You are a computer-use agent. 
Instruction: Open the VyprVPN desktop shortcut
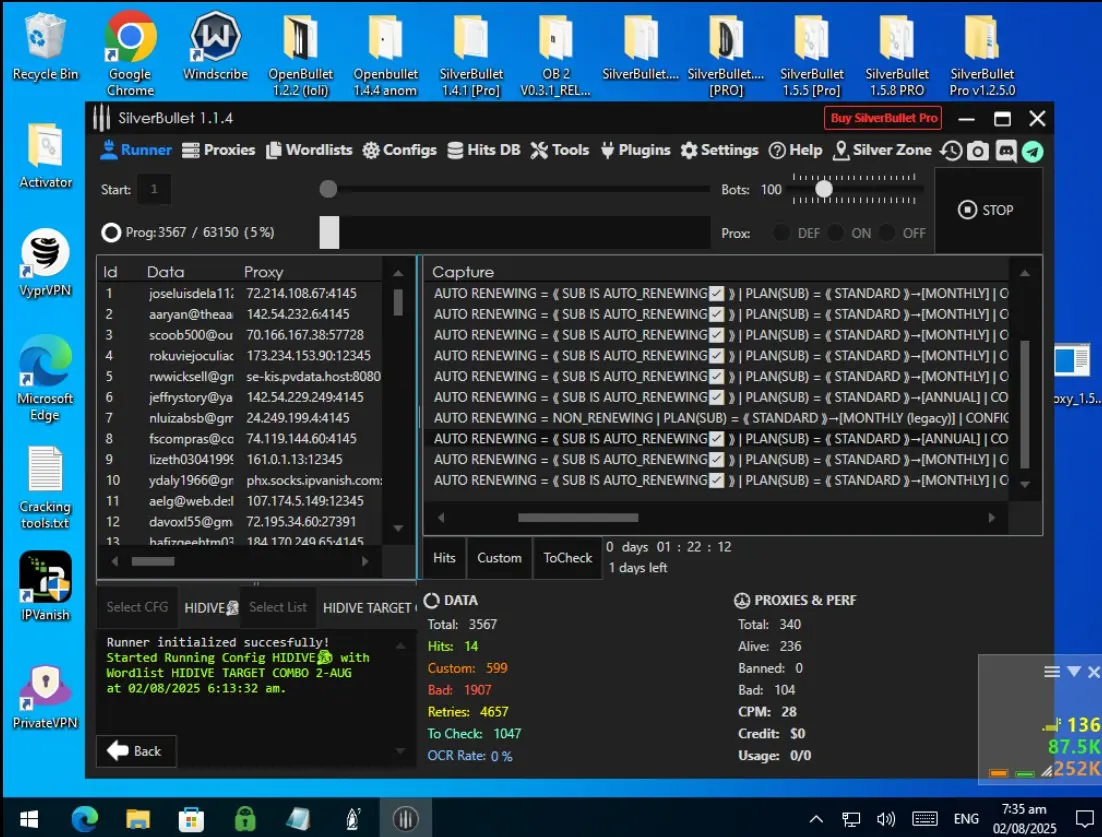(45, 263)
